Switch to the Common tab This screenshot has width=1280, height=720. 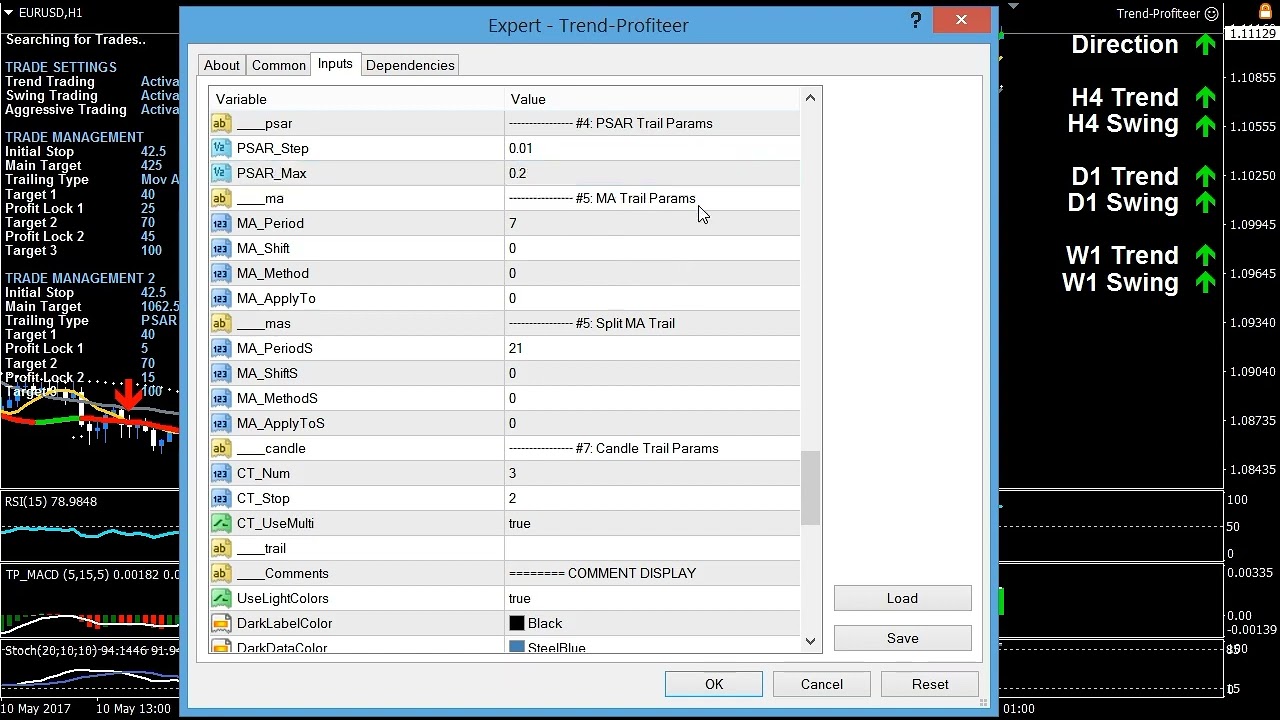coord(279,65)
